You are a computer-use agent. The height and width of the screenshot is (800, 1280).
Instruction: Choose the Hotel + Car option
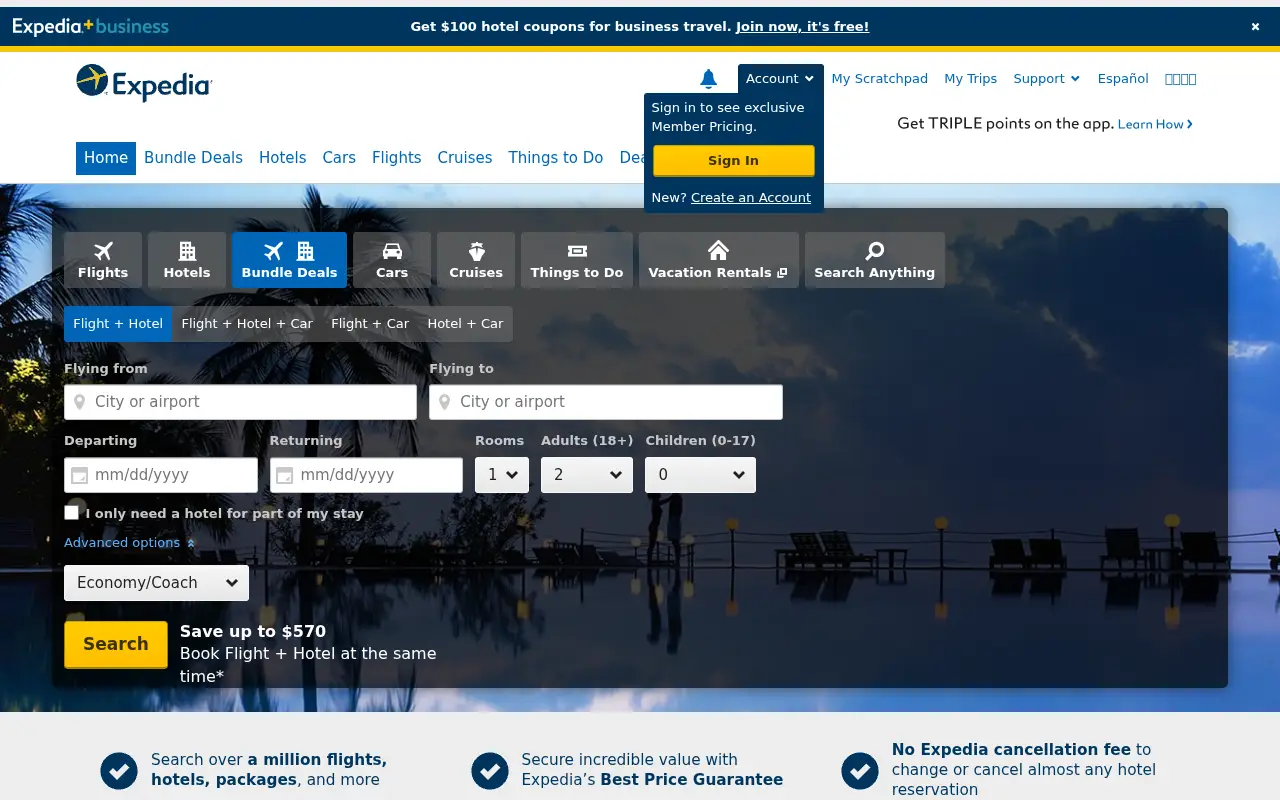(x=465, y=324)
